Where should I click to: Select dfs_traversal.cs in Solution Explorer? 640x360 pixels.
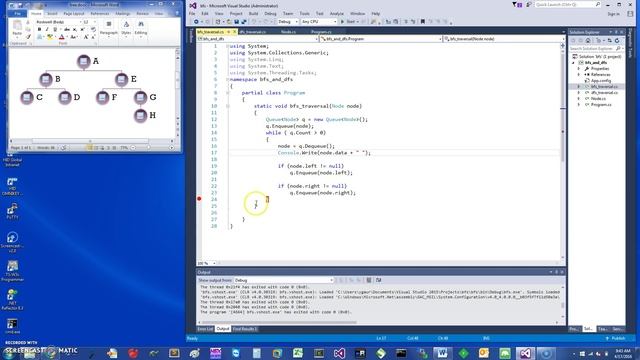(x=604, y=93)
